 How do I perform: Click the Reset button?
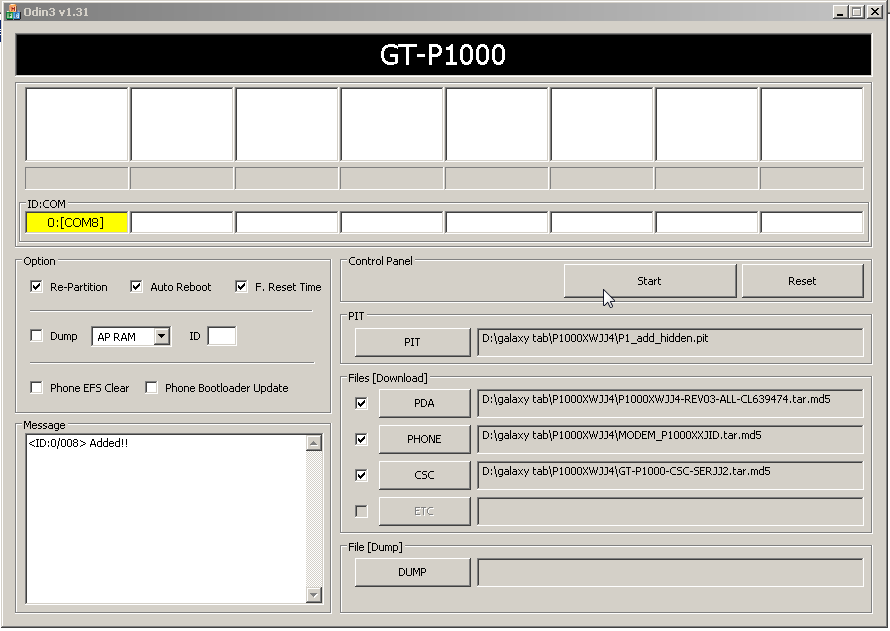[803, 281]
